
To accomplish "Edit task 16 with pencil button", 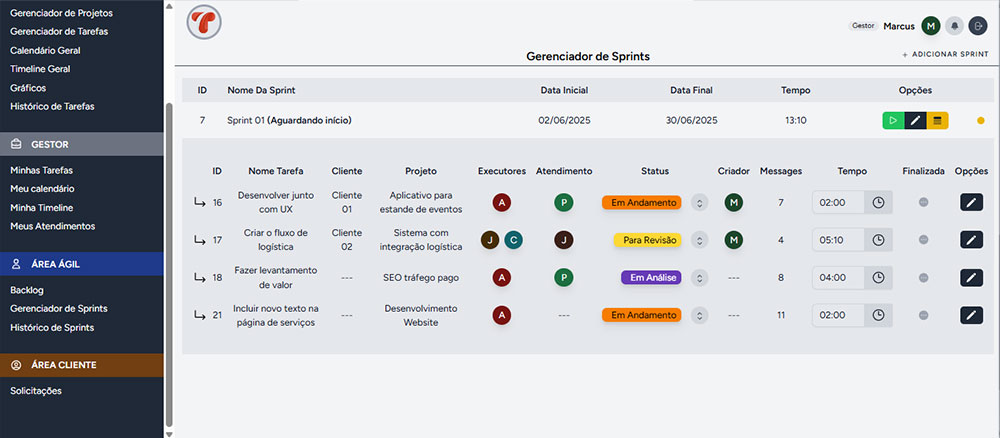I will coord(971,202).
